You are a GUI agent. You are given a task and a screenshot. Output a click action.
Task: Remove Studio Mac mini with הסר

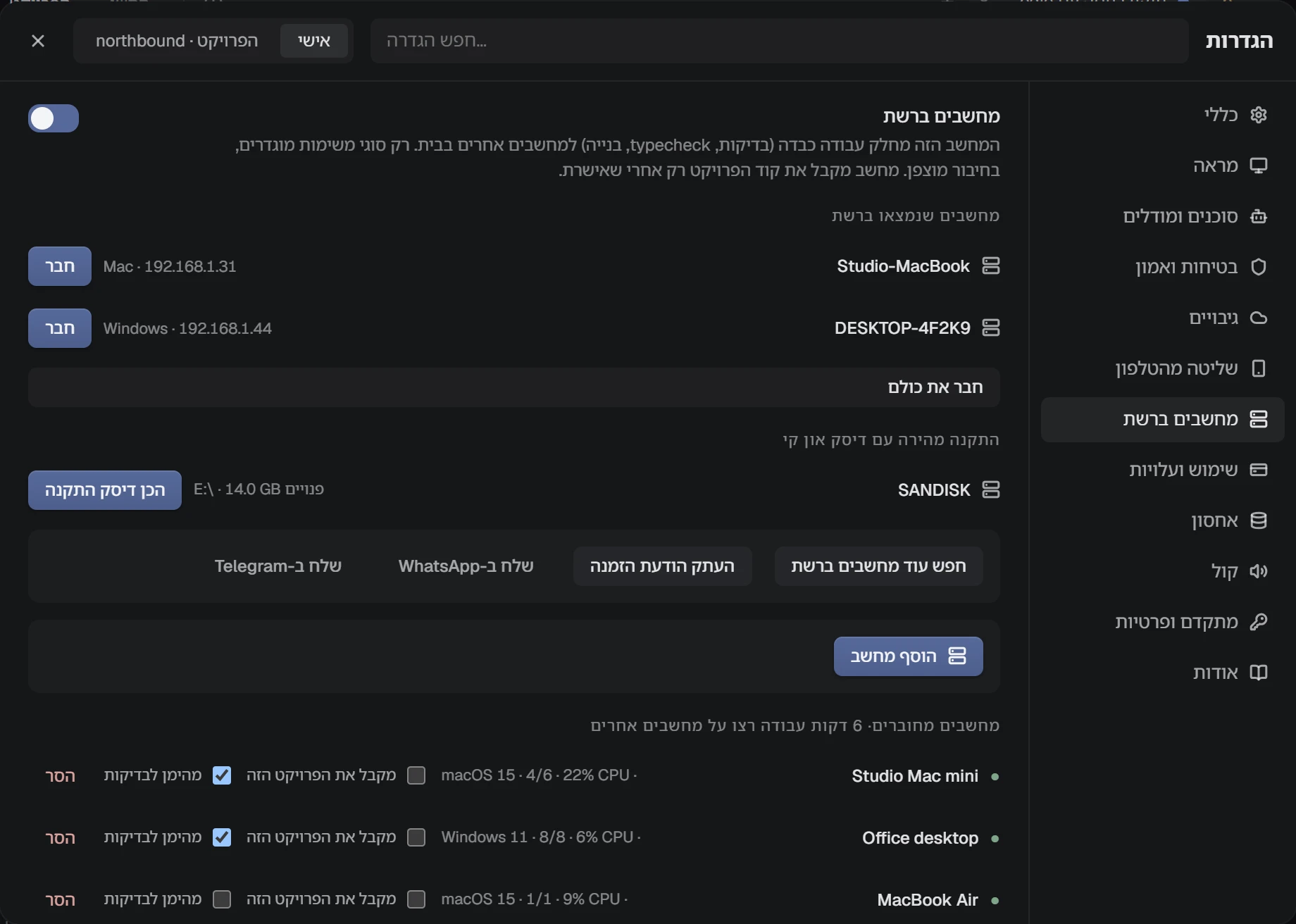(60, 776)
